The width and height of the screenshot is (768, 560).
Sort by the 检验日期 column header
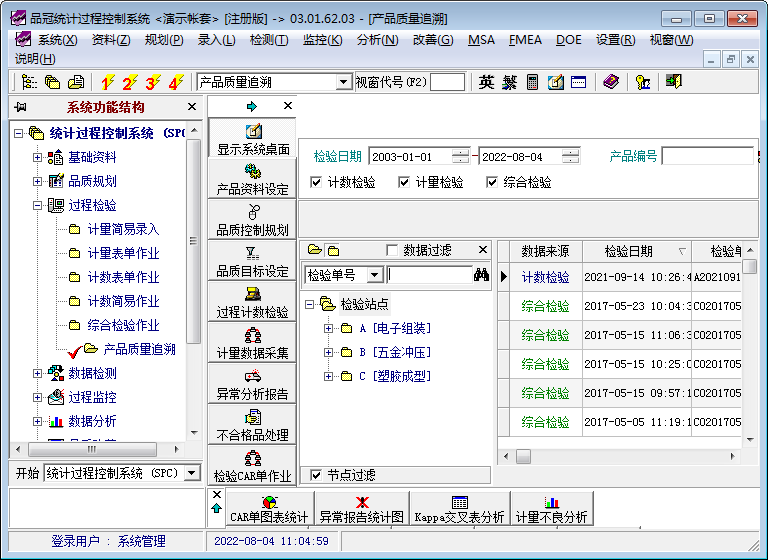[x=636, y=251]
